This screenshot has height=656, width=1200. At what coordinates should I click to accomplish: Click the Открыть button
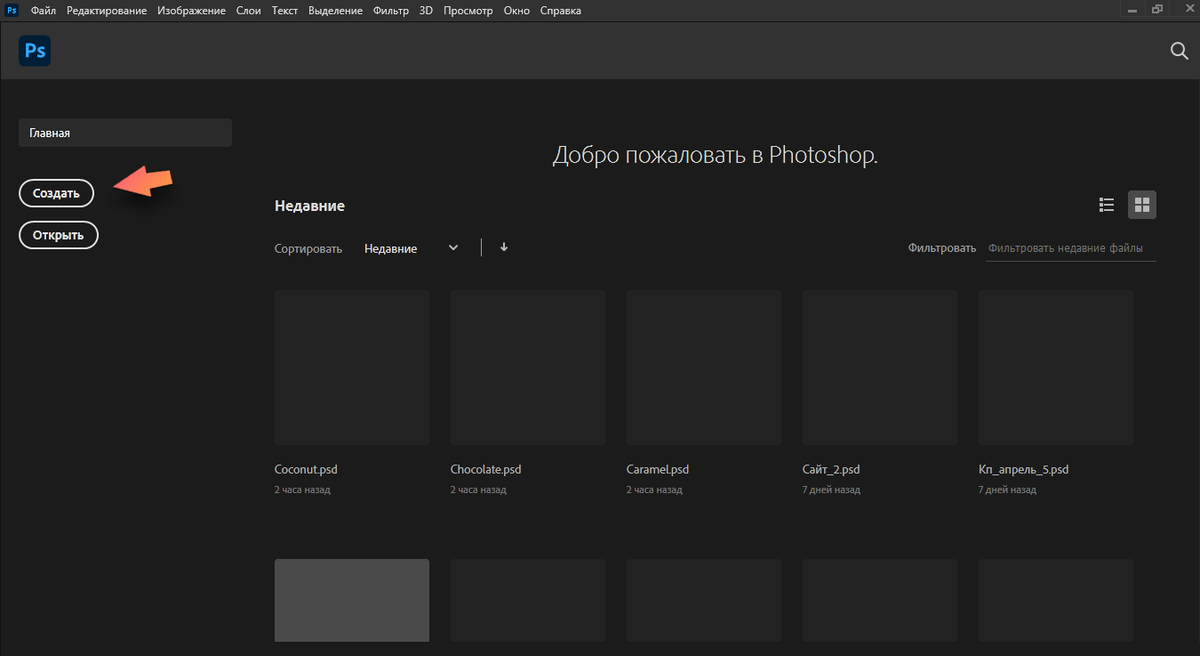(58, 235)
